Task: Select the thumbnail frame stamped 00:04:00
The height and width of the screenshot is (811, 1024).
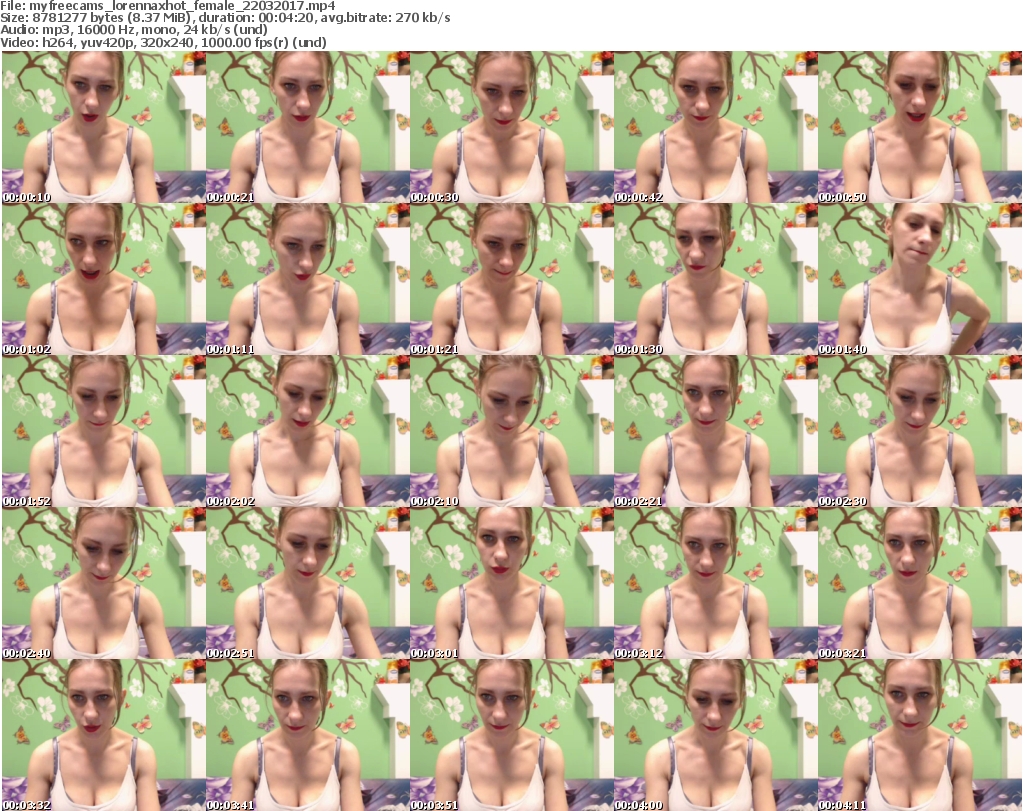Action: pos(715,736)
